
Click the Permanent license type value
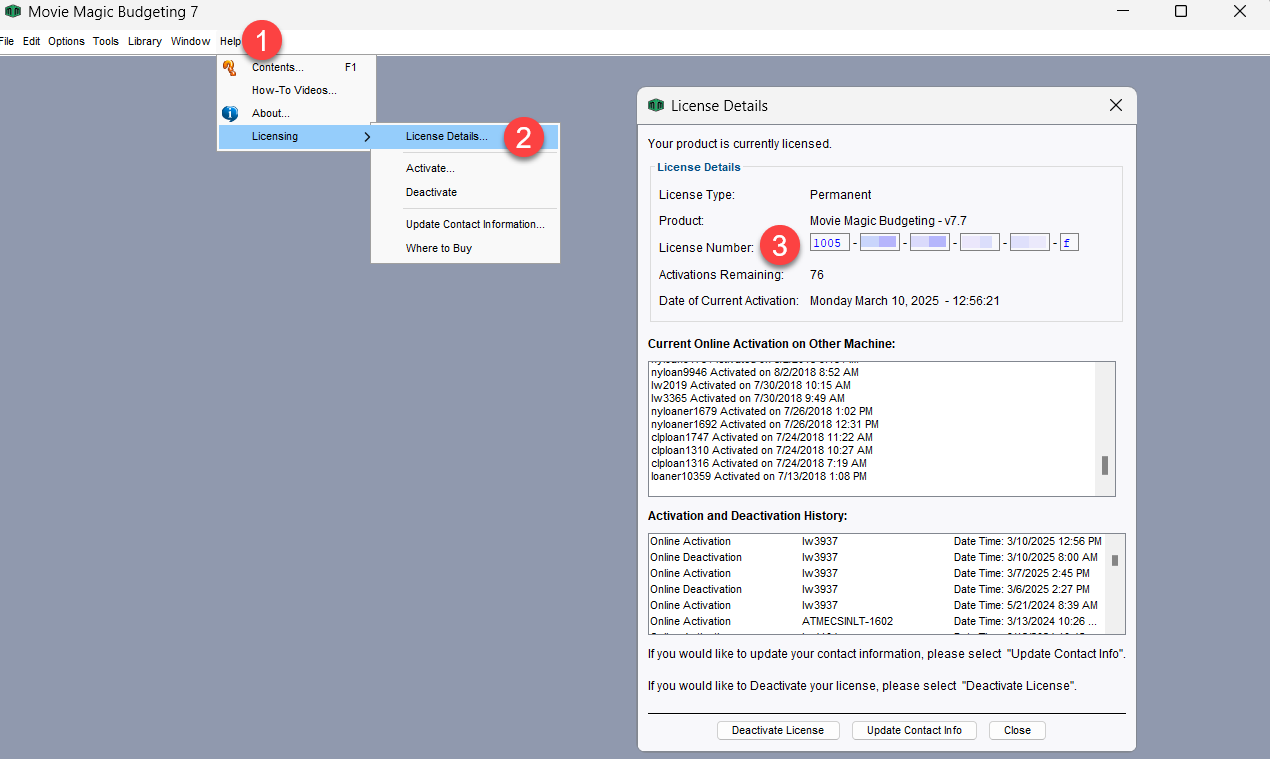click(840, 195)
